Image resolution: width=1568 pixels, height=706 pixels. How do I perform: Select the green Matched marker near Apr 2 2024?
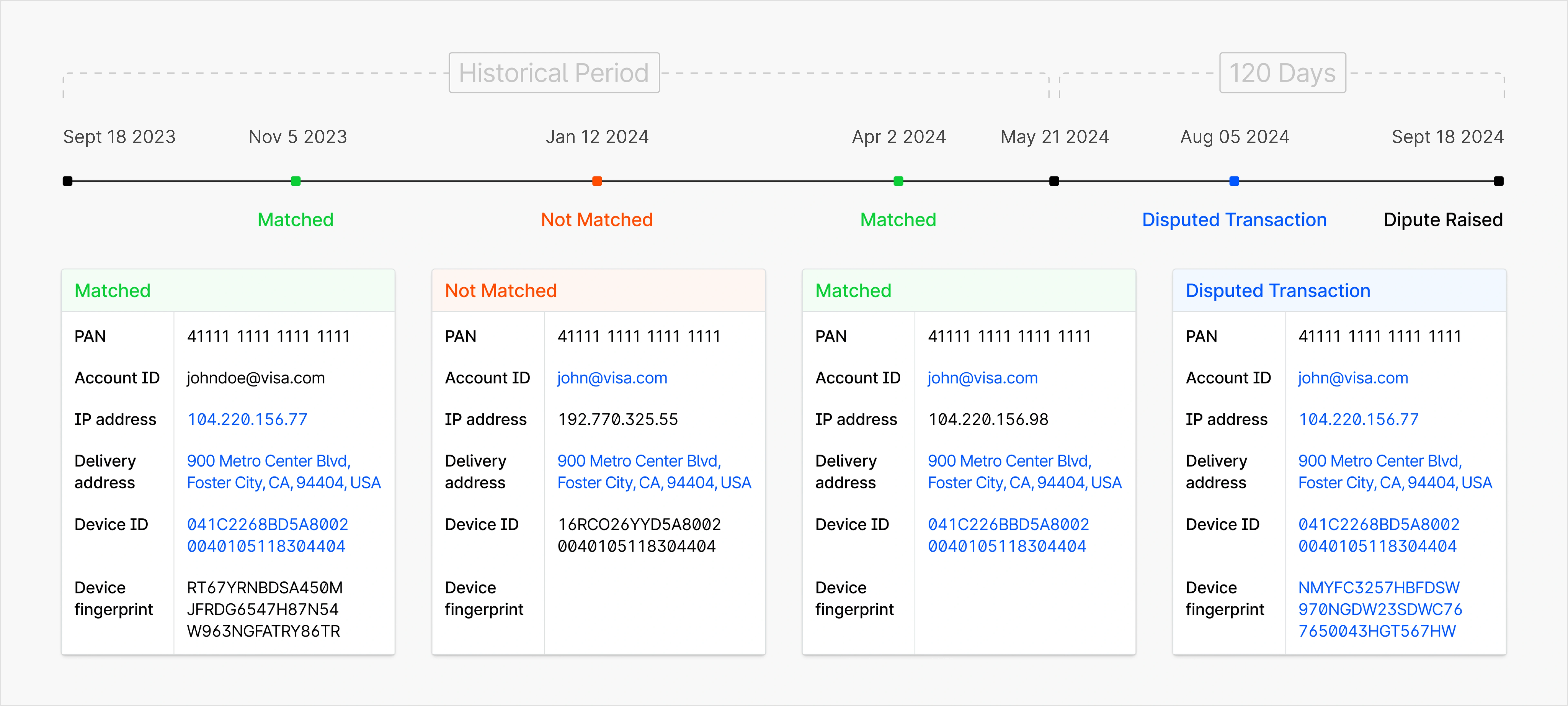point(898,180)
